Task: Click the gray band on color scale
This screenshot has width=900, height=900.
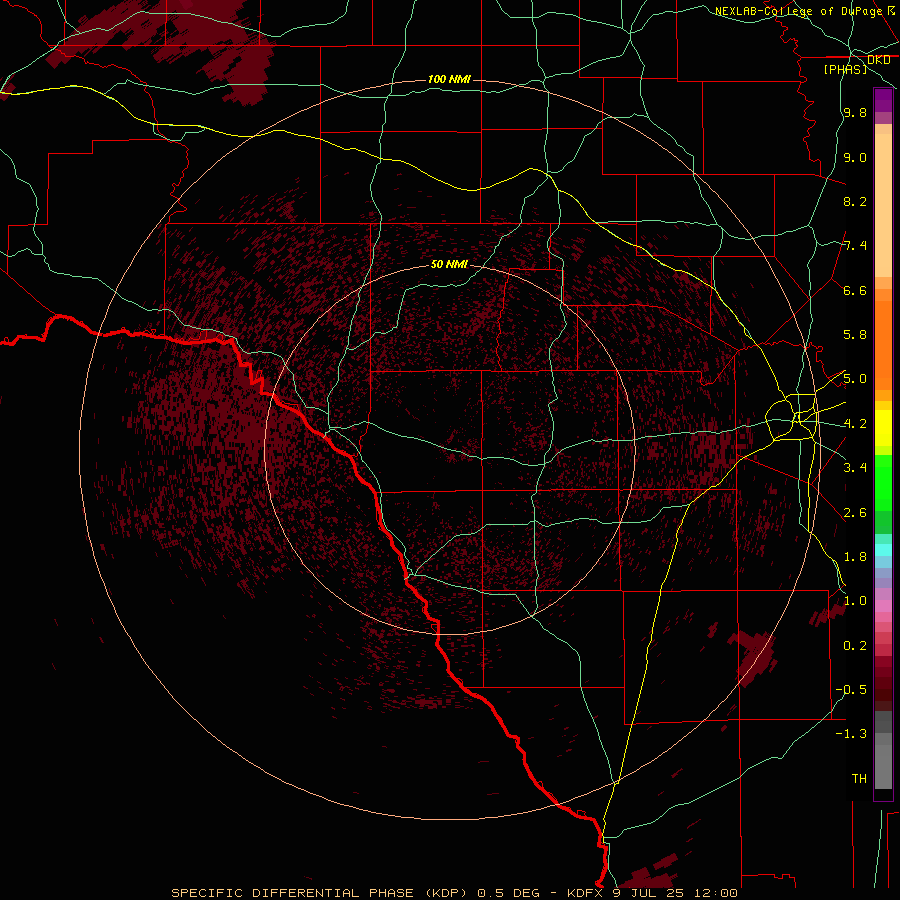Action: click(x=883, y=751)
